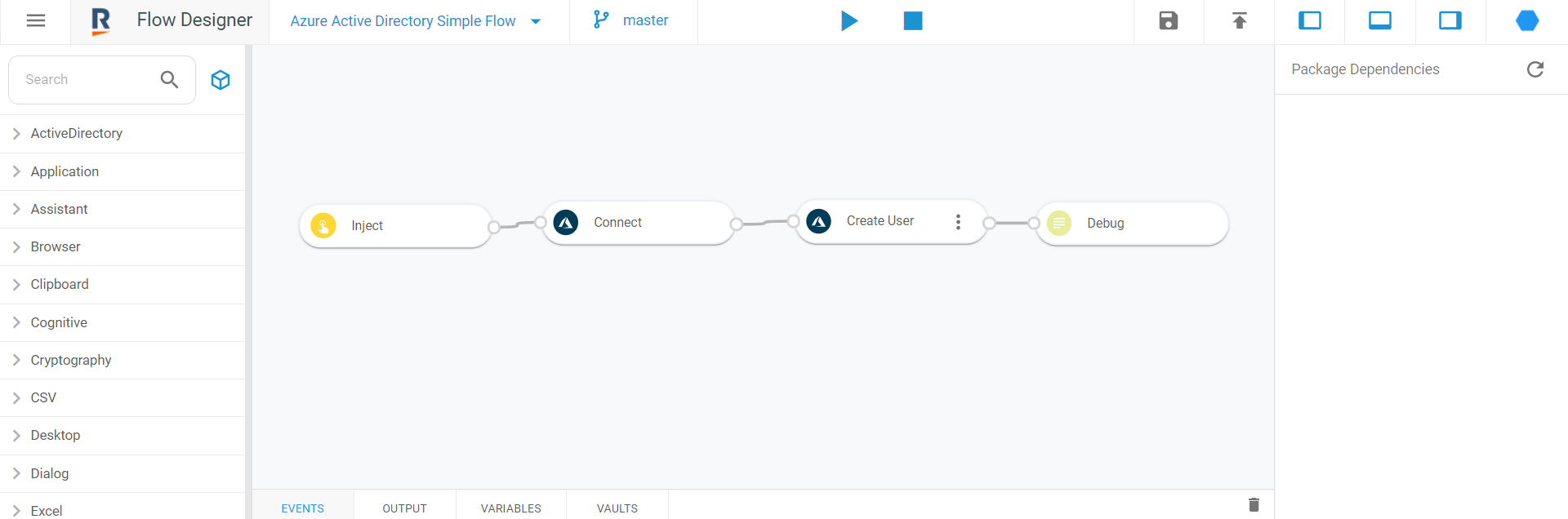Save the current flow

[1168, 20]
